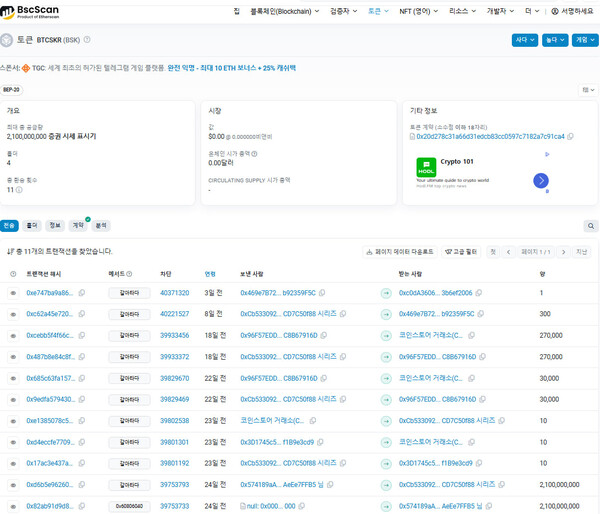Image resolution: width=600 pixels, height=514 pixels.
Task: Preview details of transaction 0xe747ba9a86
Action: pos(13,293)
